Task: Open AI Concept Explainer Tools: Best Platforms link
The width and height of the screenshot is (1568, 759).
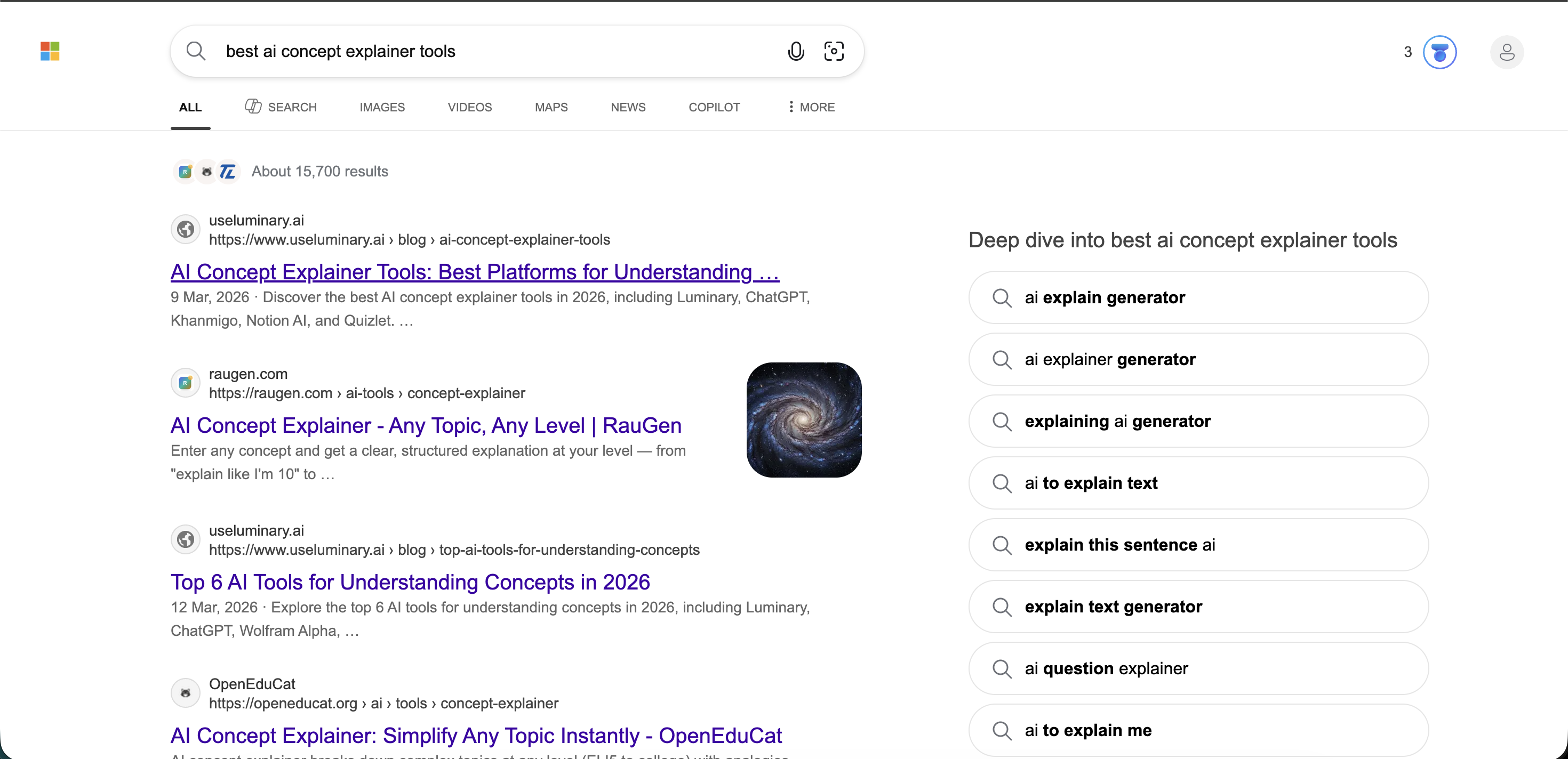Action: click(475, 272)
